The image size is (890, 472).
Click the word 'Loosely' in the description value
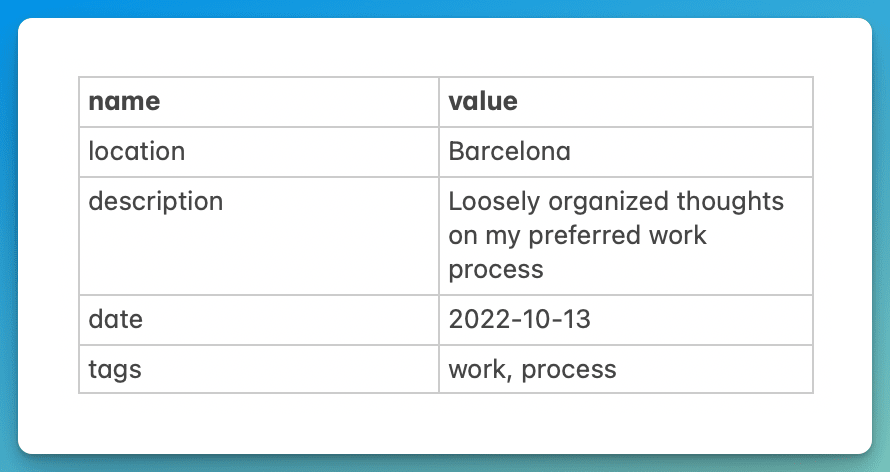[x=494, y=202]
